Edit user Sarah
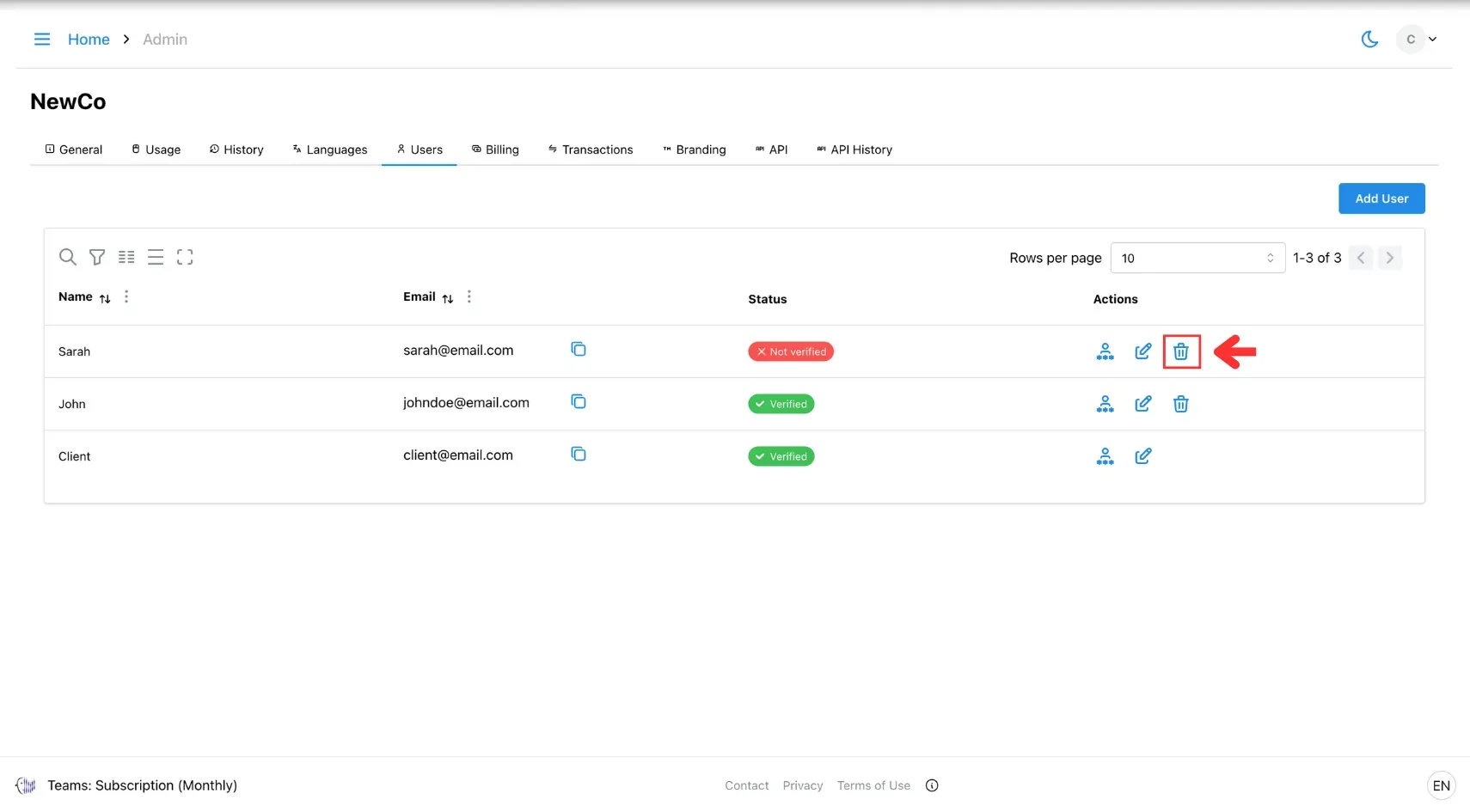This screenshot has height=812, width=1470. (1143, 351)
